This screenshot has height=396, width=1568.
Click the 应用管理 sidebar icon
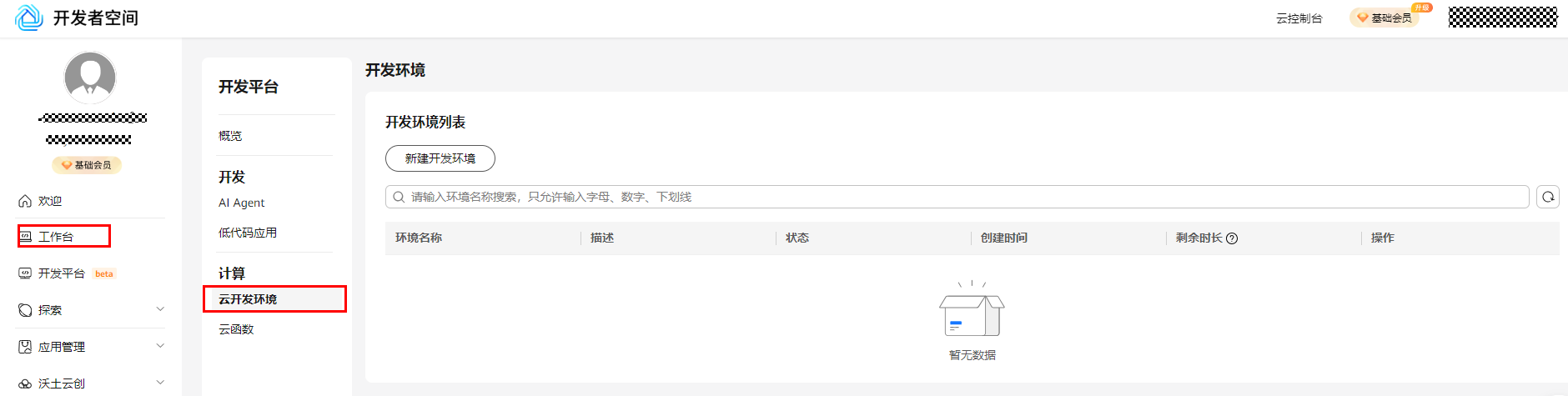tap(25, 347)
